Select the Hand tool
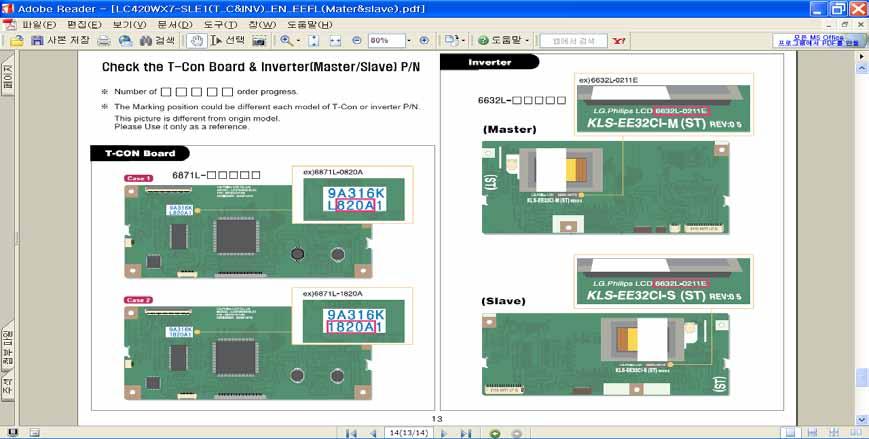This screenshot has width=869, height=439. click(x=196, y=40)
